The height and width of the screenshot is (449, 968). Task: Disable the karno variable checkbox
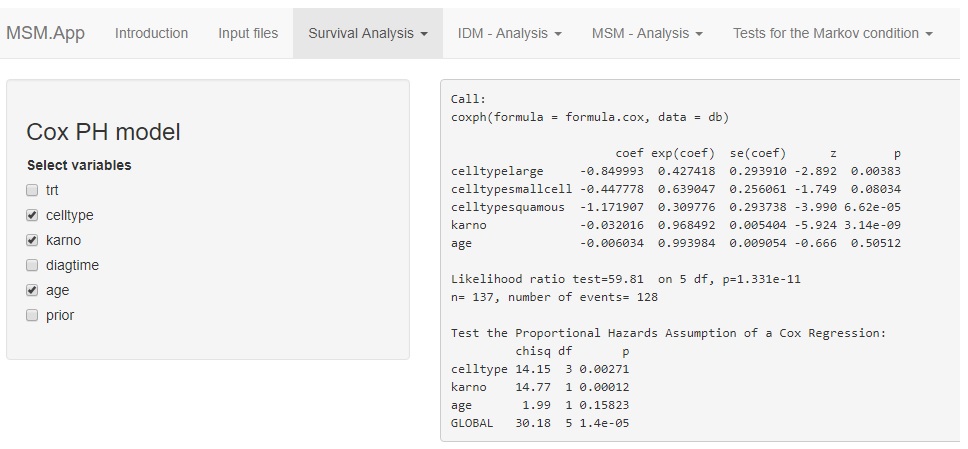pos(32,240)
